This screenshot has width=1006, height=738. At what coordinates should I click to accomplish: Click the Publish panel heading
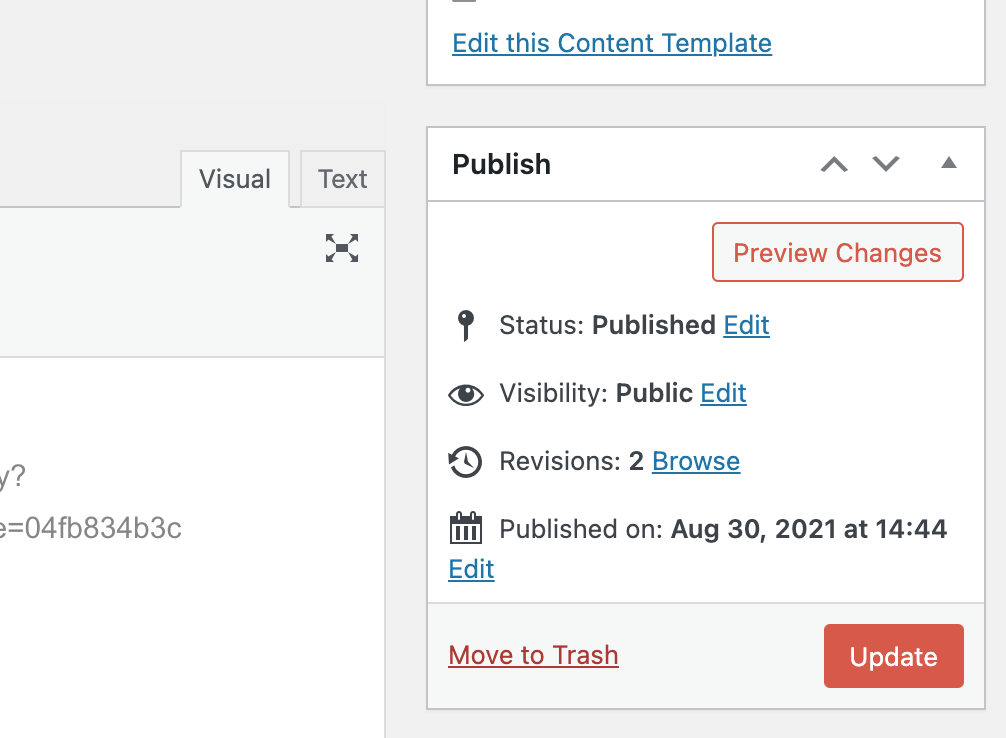click(x=502, y=164)
